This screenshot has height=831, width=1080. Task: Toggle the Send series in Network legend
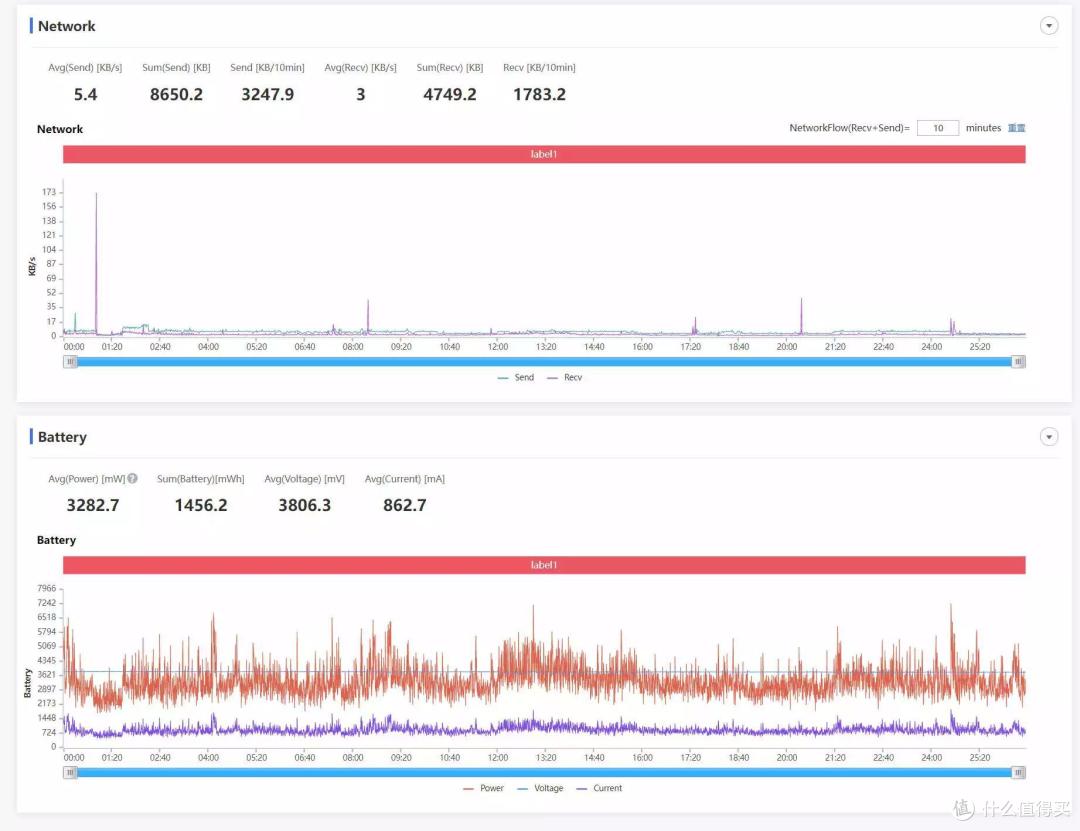(516, 378)
